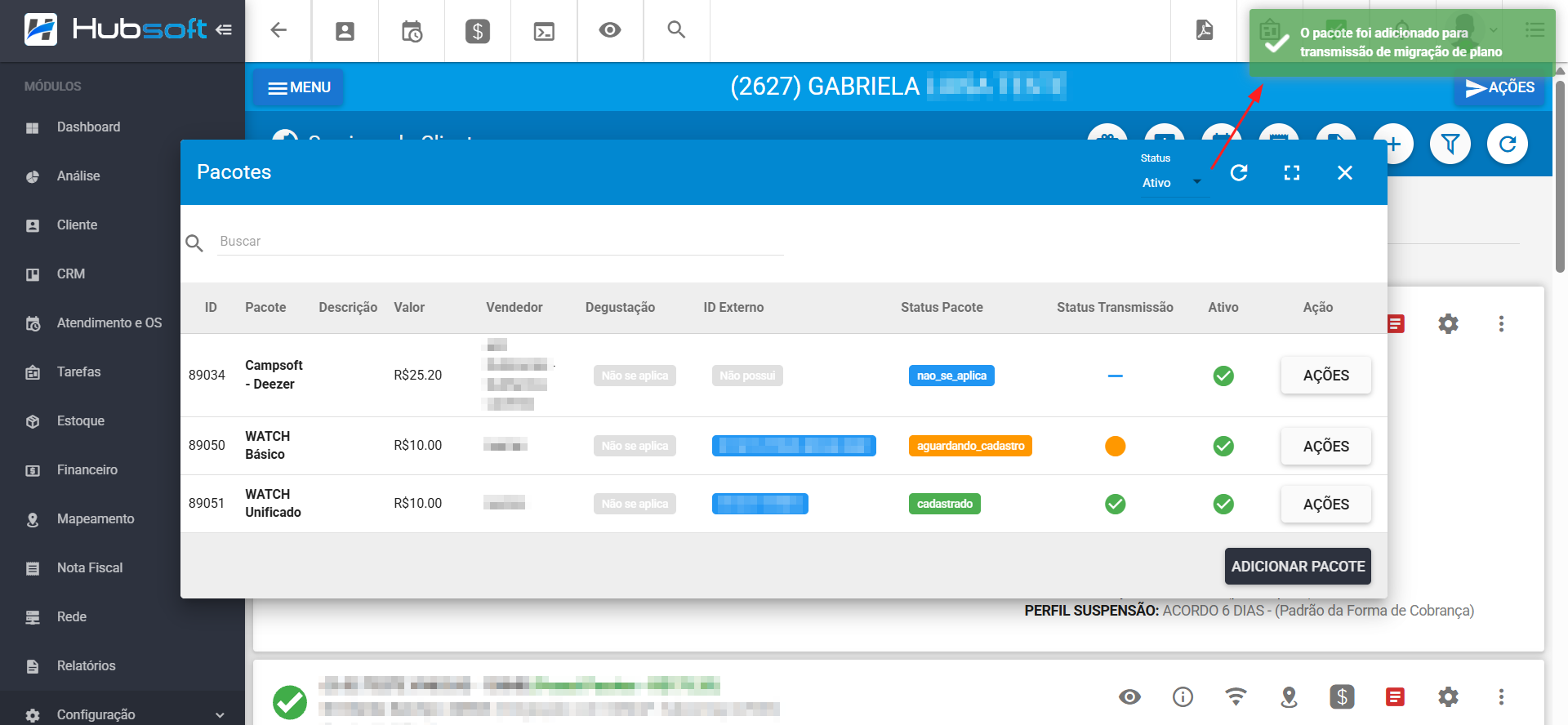This screenshot has width=1568, height=725.
Task: Refresh the Pacotes list
Action: 1239,172
